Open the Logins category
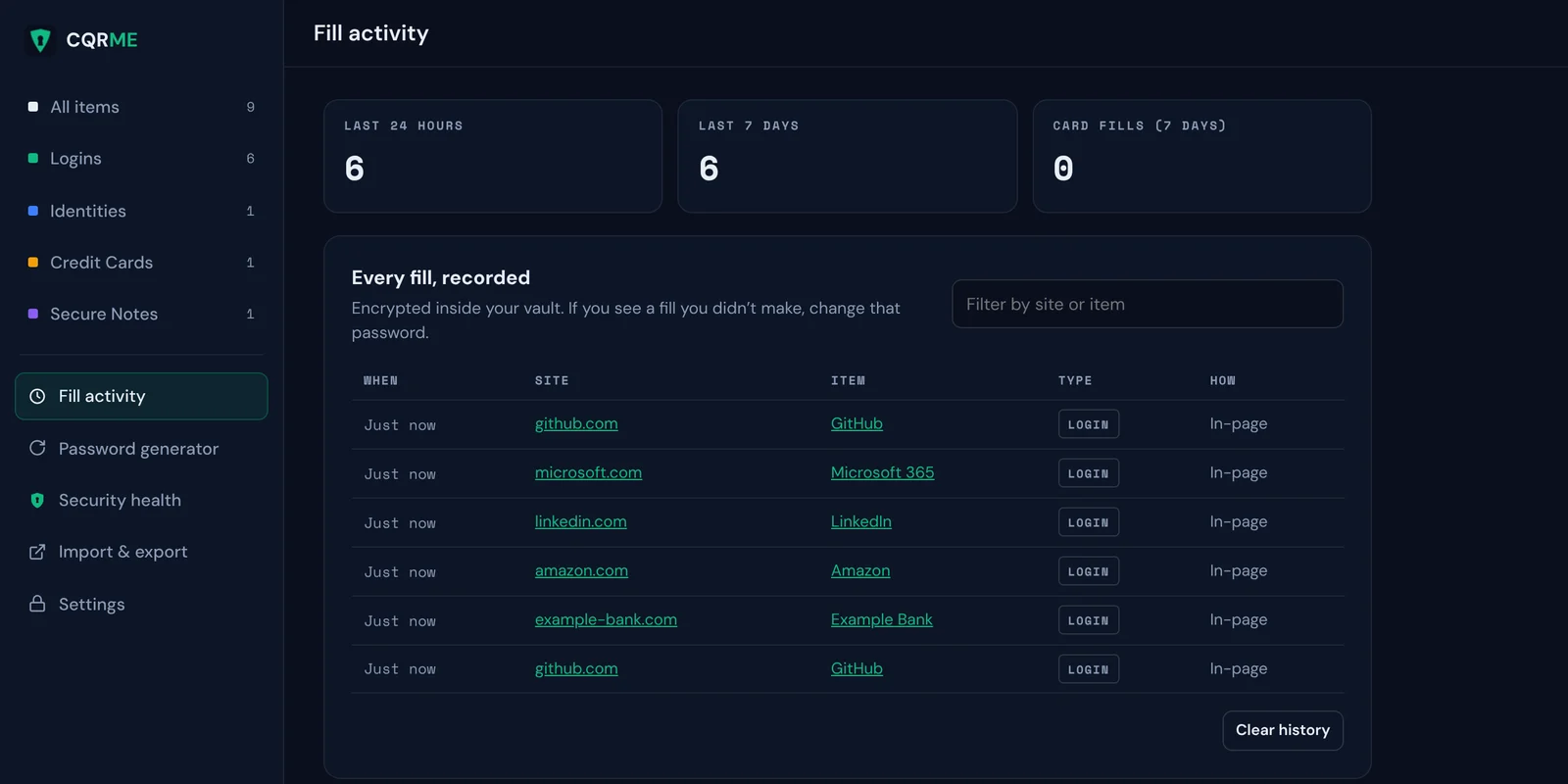 [x=141, y=158]
